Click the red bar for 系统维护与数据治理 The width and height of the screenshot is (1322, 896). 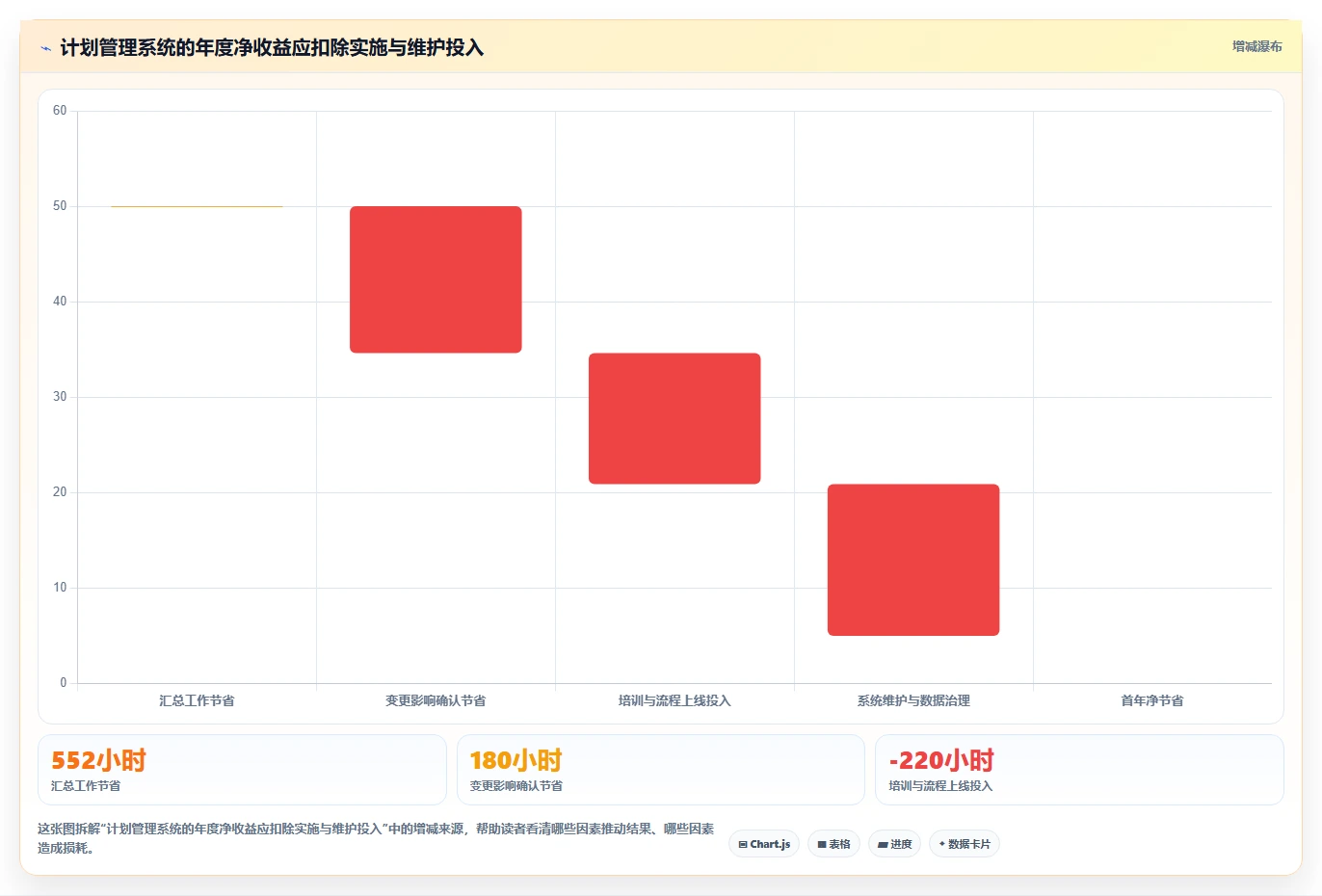(x=913, y=560)
